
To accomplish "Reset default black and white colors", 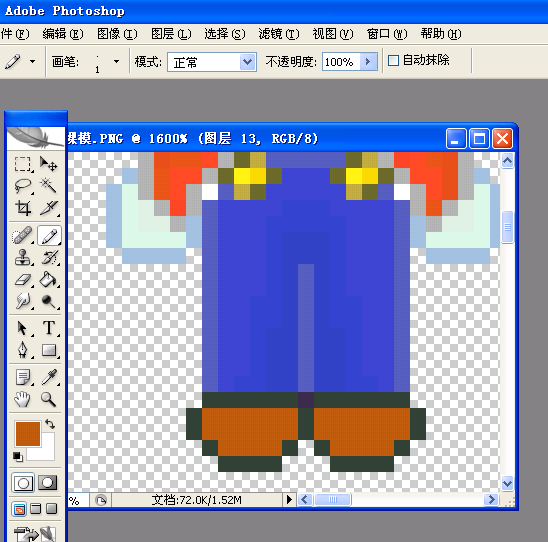I will (x=18, y=456).
